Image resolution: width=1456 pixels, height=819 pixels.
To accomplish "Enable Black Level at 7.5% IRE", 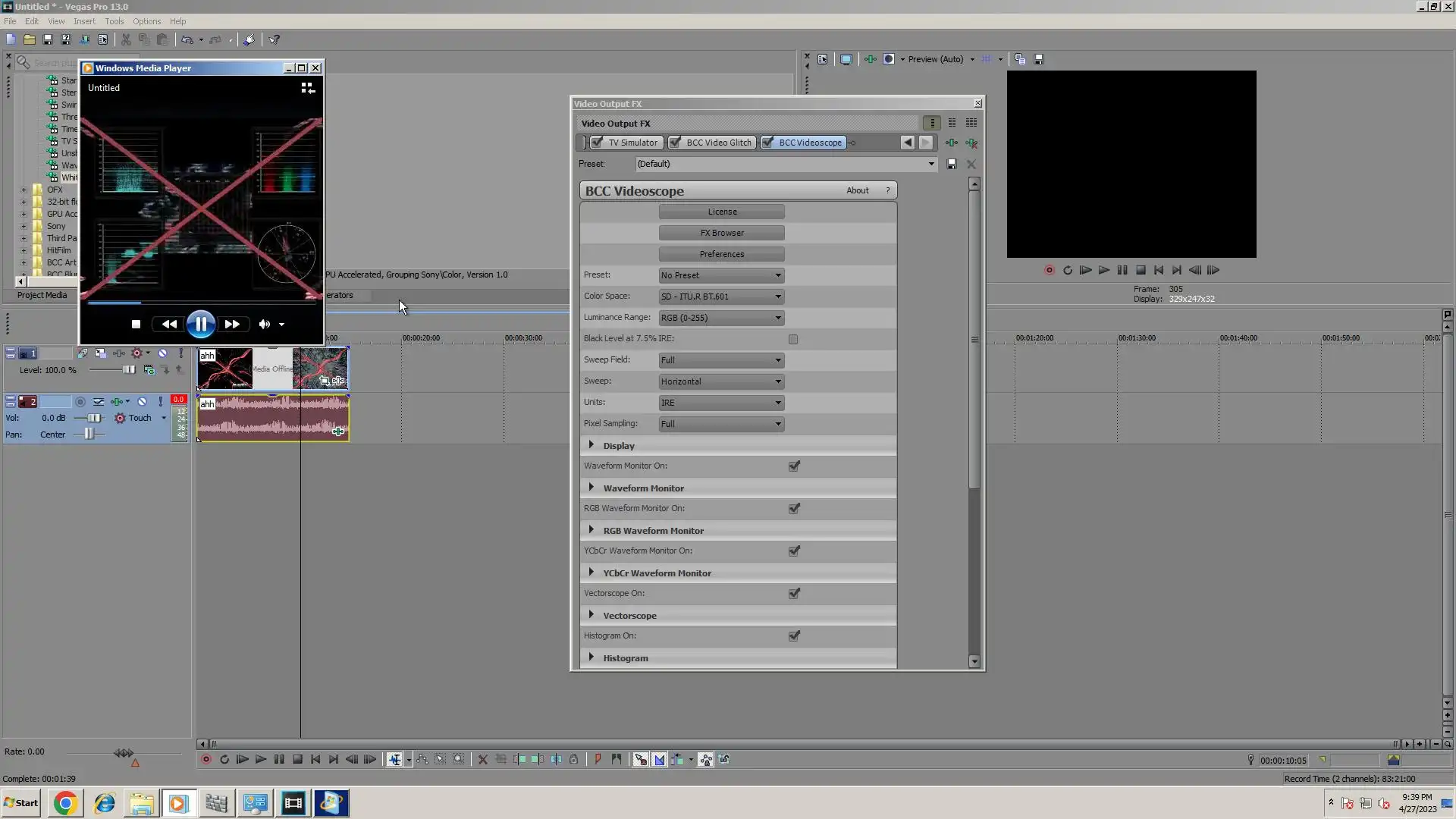I will [793, 339].
